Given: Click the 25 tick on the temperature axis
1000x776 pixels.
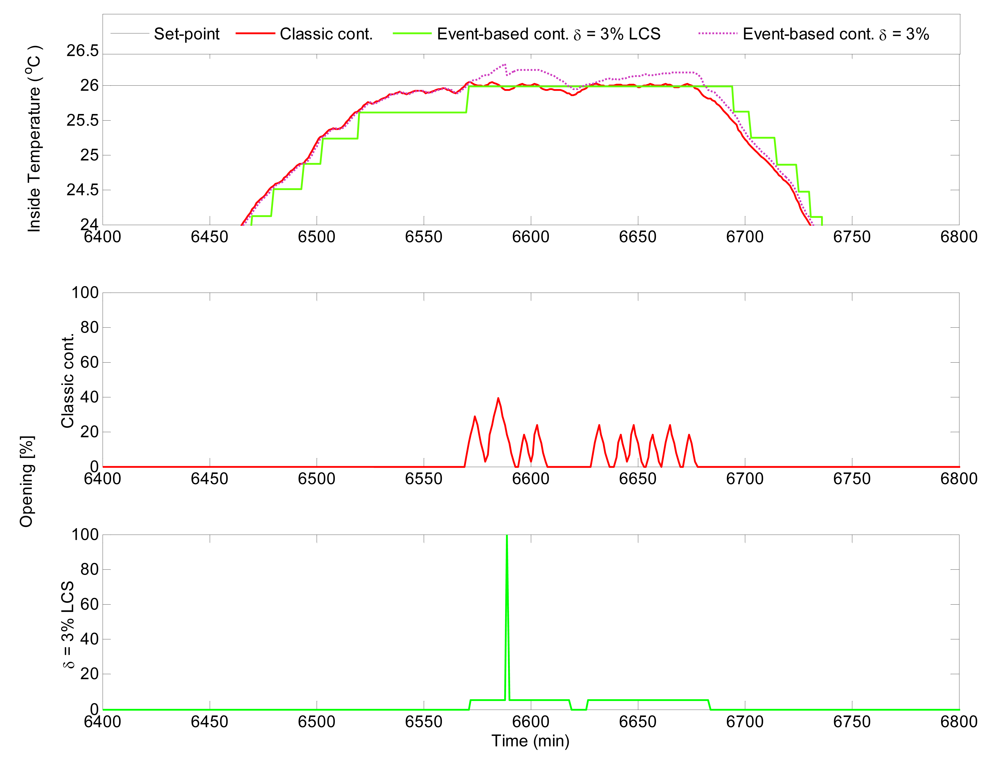Looking at the screenshot, I should pyautogui.click(x=90, y=156).
